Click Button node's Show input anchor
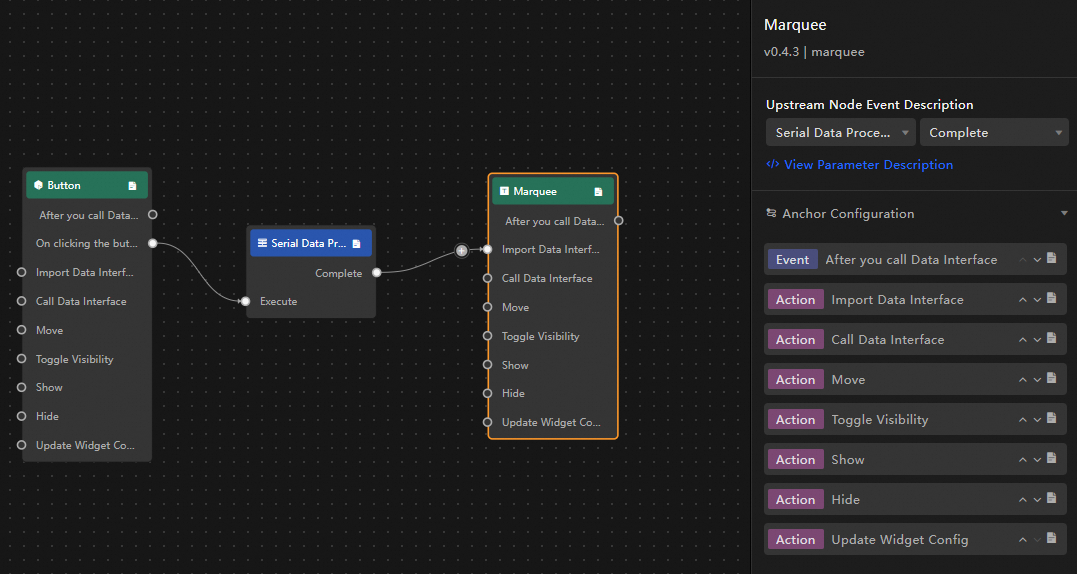1077x574 pixels. pos(21,387)
